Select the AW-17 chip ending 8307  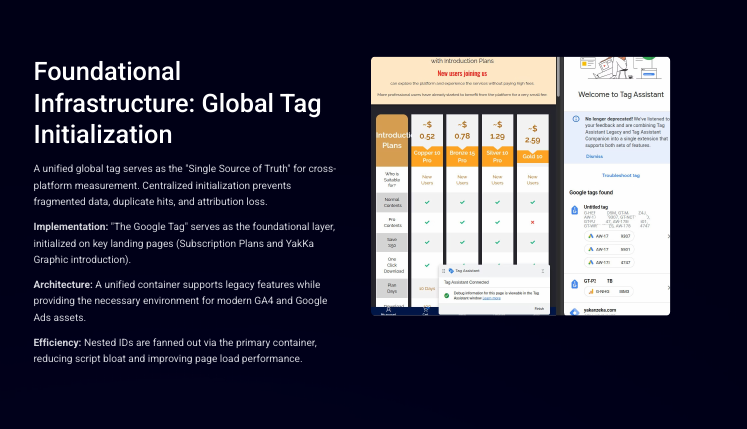(x=609, y=236)
